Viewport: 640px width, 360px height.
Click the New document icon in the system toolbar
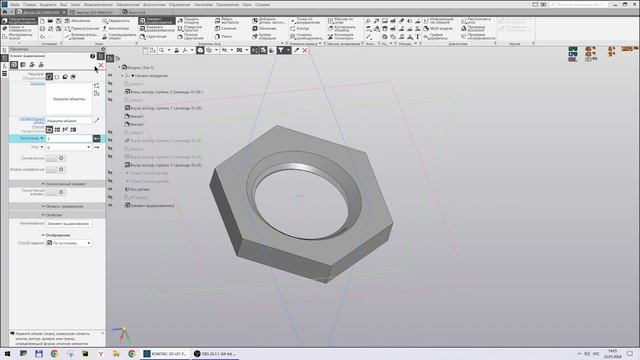point(42,21)
